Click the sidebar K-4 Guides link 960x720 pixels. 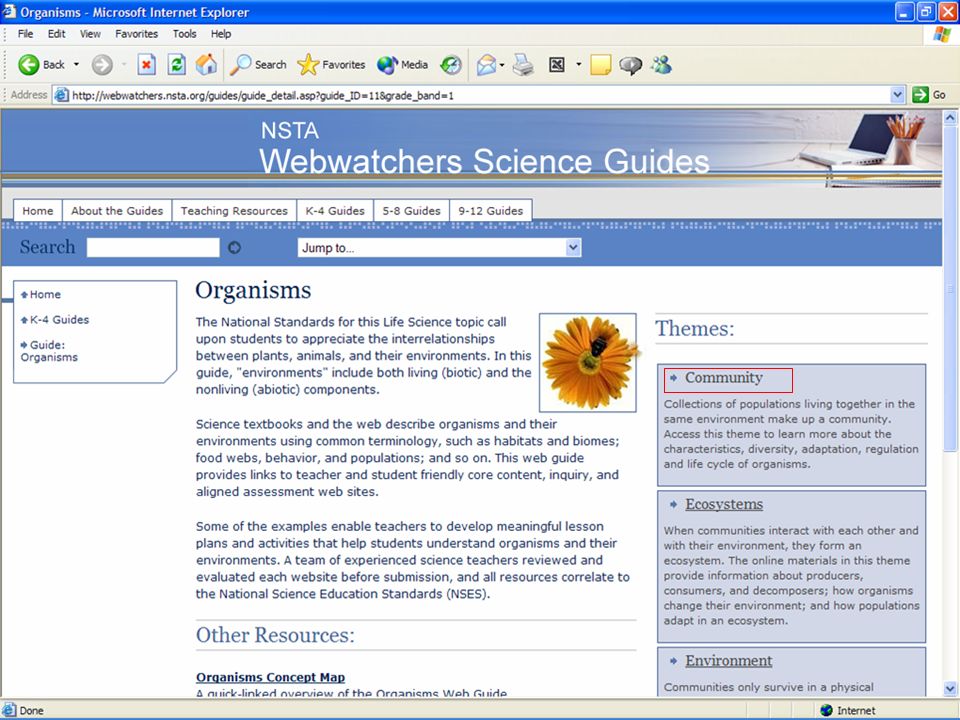click(59, 320)
